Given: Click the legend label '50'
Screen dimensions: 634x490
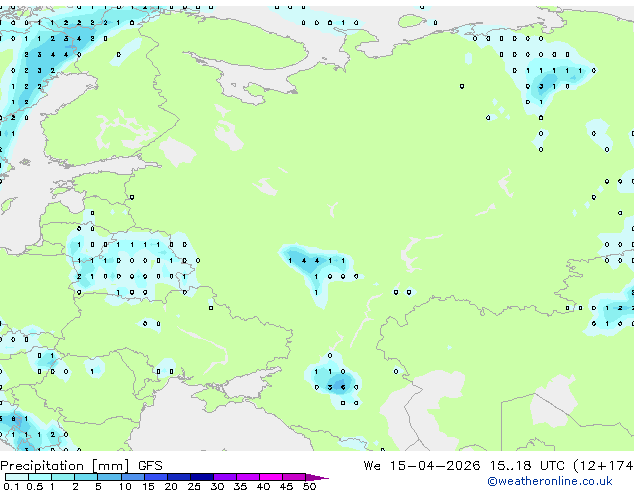Looking at the screenshot, I should (310, 486).
